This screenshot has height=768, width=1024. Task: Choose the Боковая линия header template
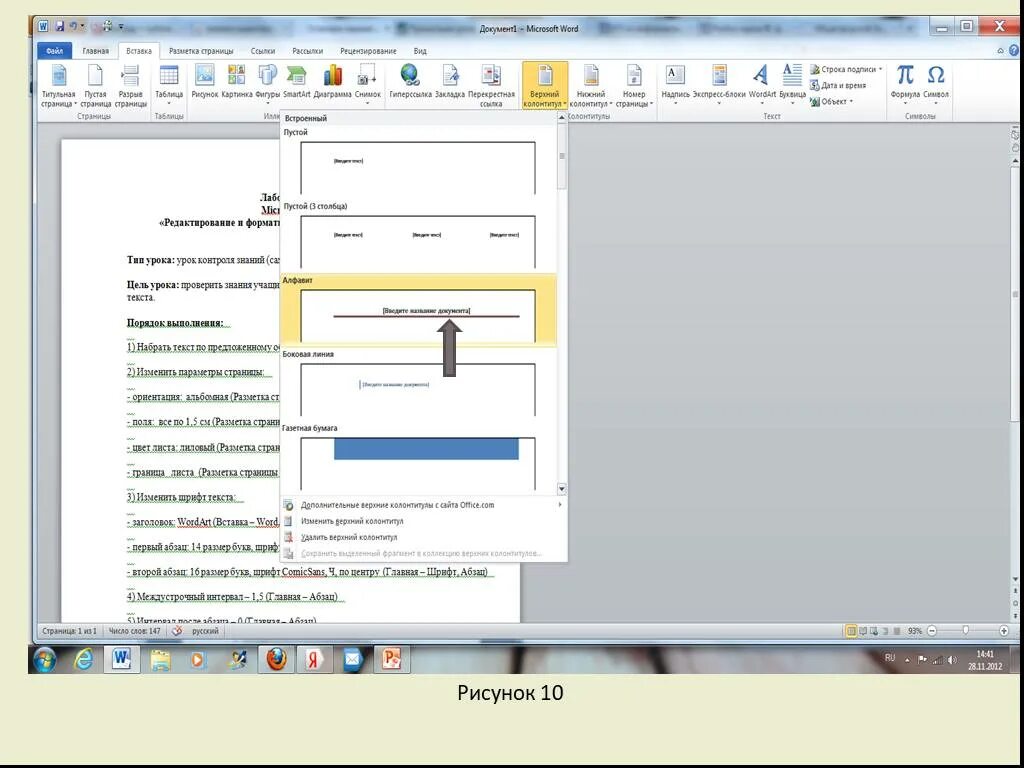(418, 384)
